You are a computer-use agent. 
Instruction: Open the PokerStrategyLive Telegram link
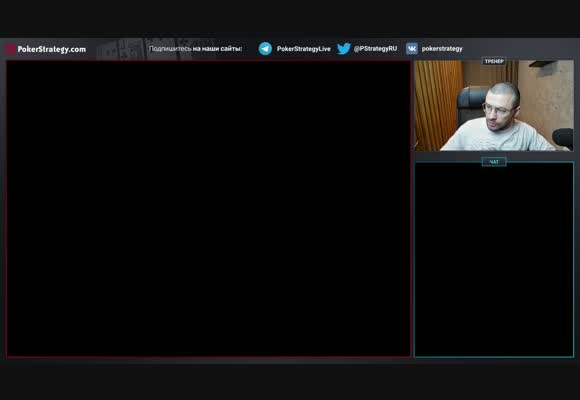pyautogui.click(x=303, y=49)
